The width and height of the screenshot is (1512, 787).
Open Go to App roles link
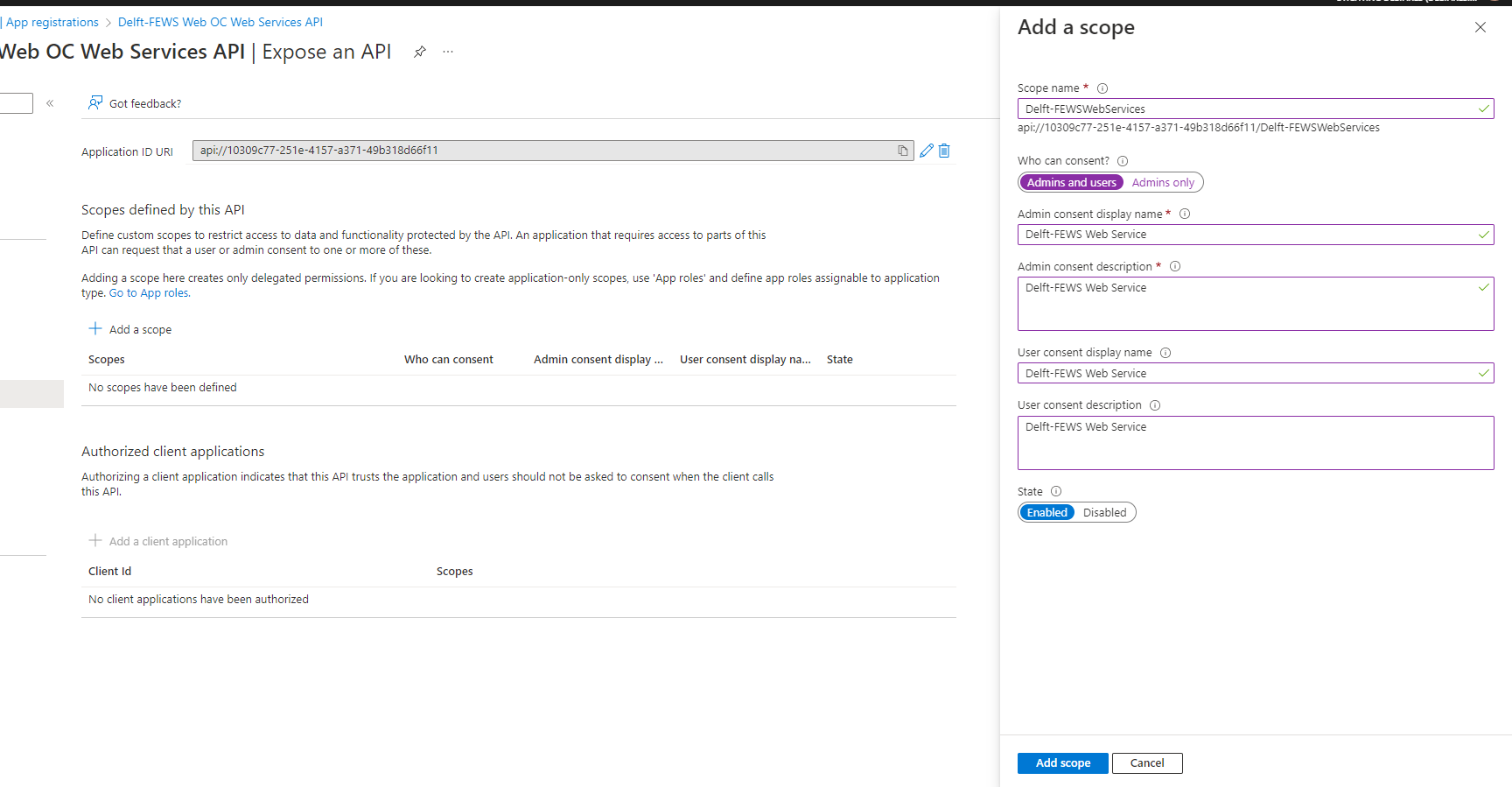pos(150,293)
